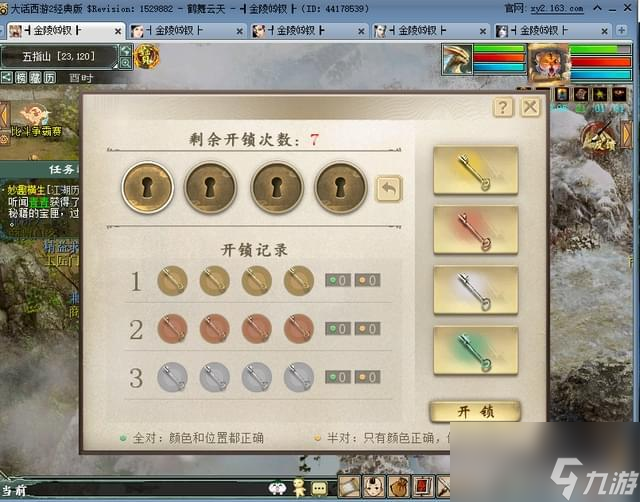The height and width of the screenshot is (502, 640).
Task: Collapse title bar with the caret button
Action: click(x=597, y=8)
